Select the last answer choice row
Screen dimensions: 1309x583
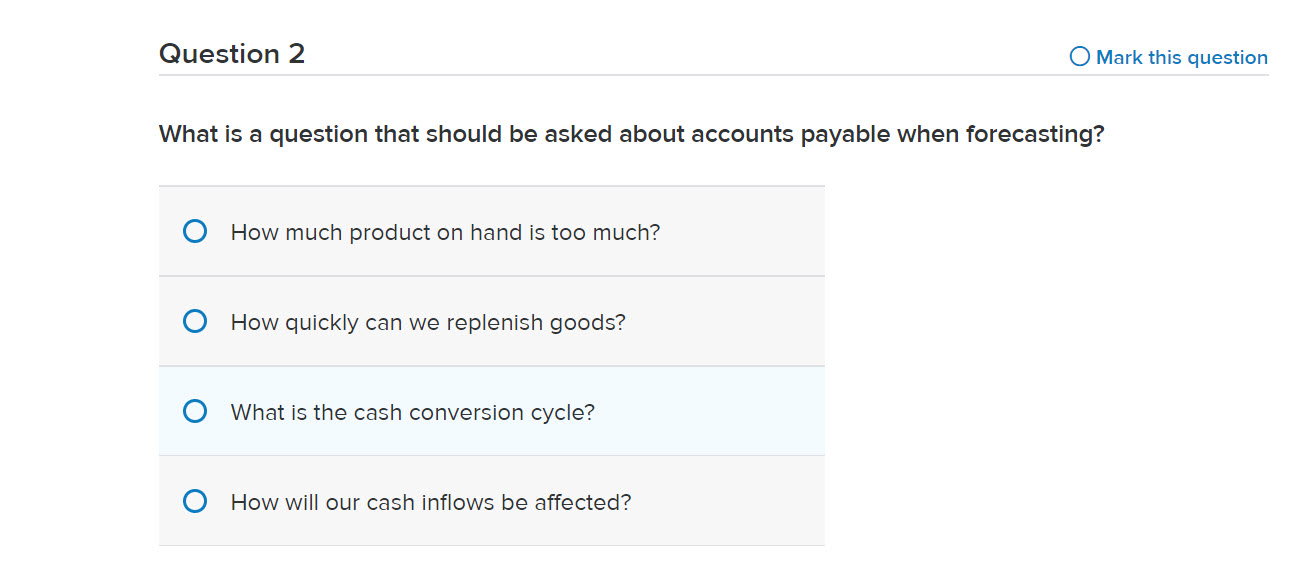point(491,501)
